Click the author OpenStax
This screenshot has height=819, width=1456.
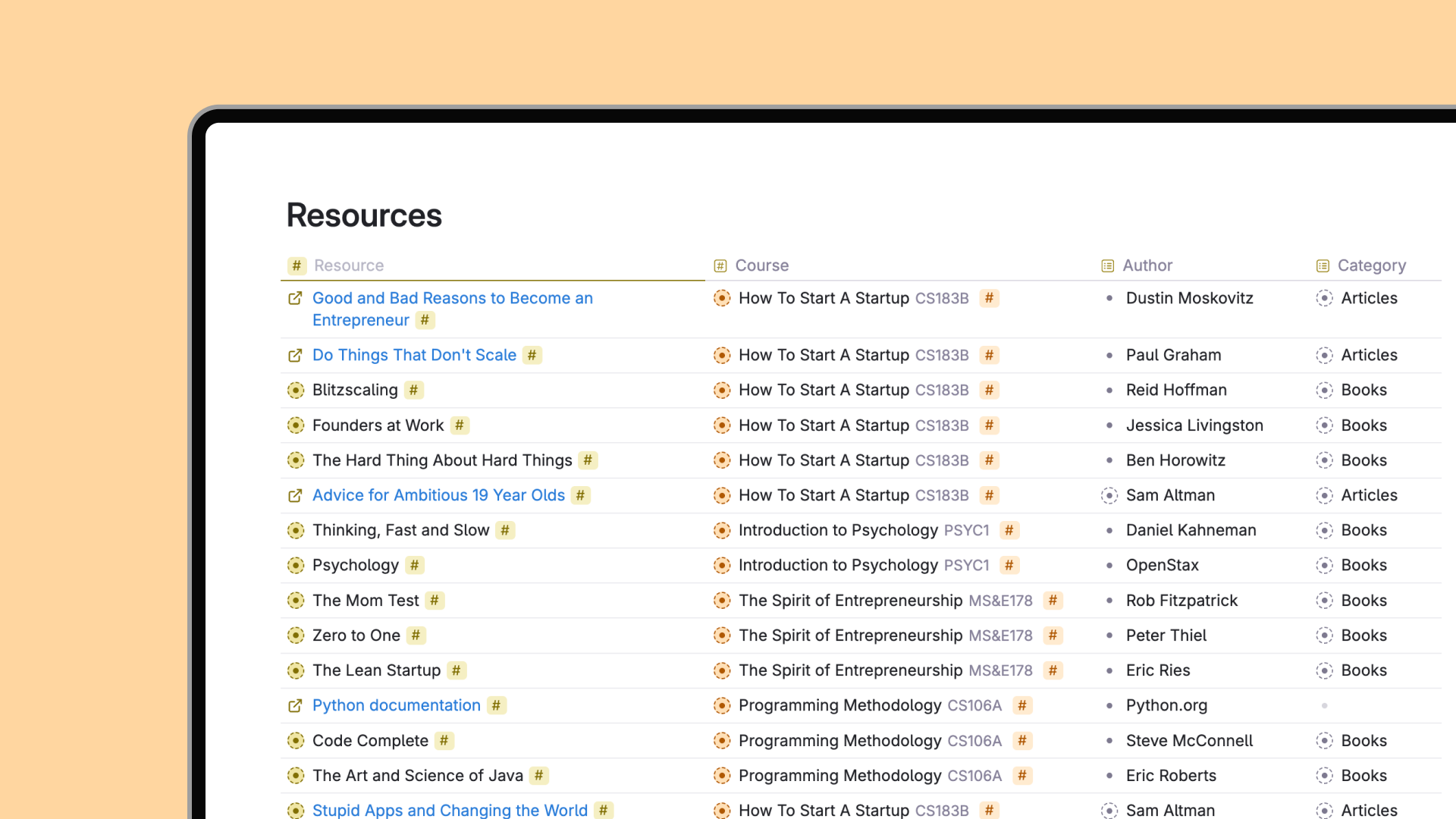[1162, 566]
